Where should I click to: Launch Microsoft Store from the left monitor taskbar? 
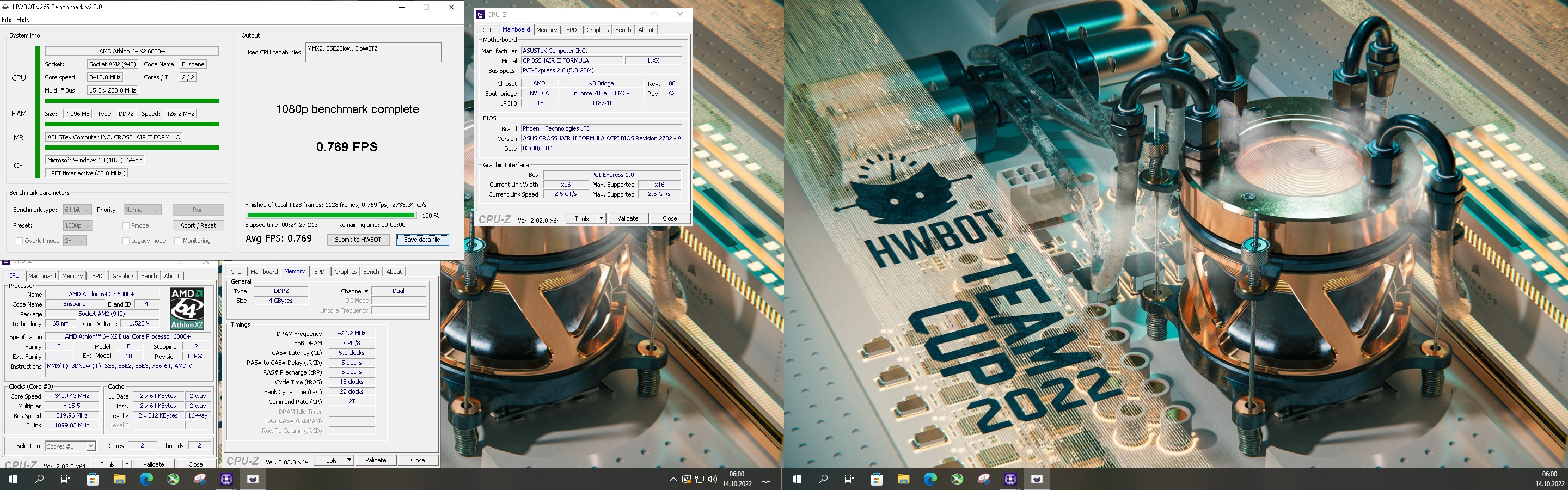tap(93, 479)
